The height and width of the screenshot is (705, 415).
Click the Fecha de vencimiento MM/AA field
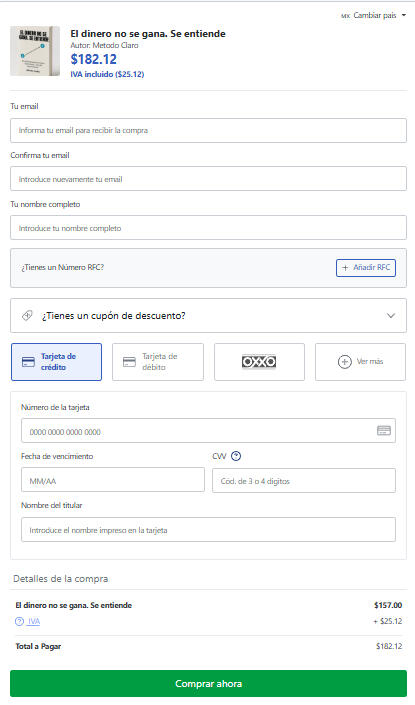[113, 480]
